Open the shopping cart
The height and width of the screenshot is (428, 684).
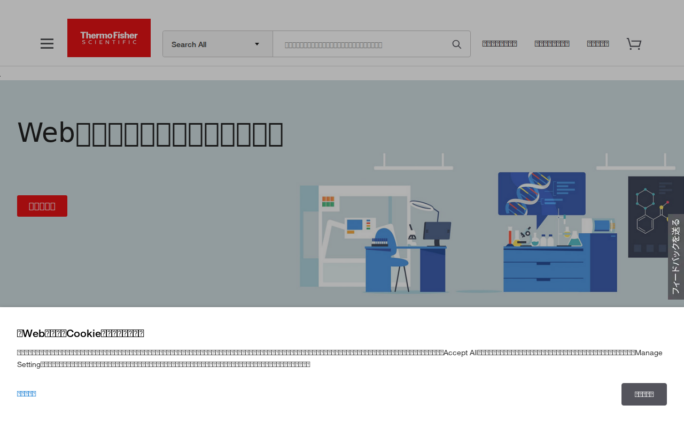pyautogui.click(x=633, y=44)
